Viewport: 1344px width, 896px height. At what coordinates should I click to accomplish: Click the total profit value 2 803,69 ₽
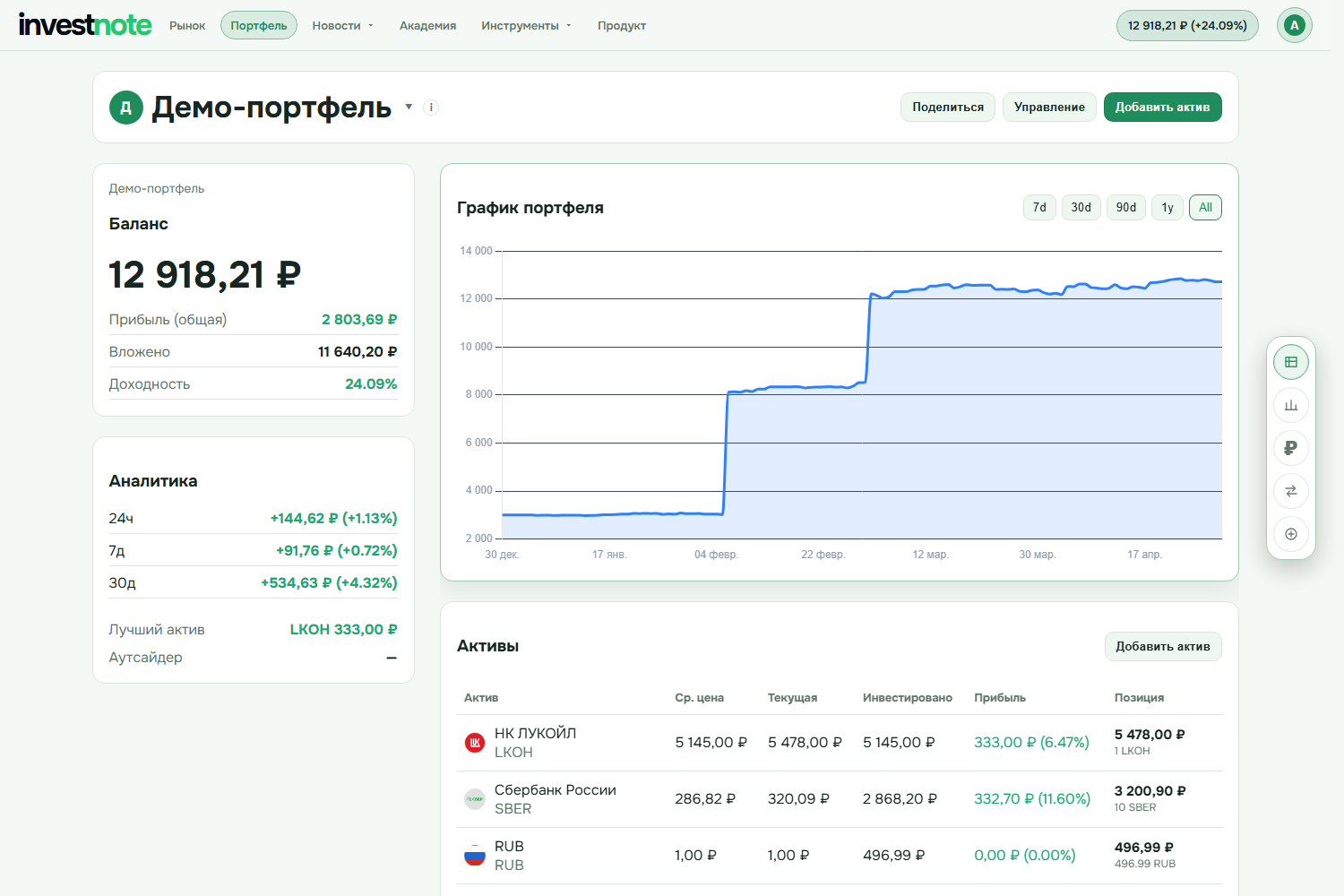click(x=359, y=320)
